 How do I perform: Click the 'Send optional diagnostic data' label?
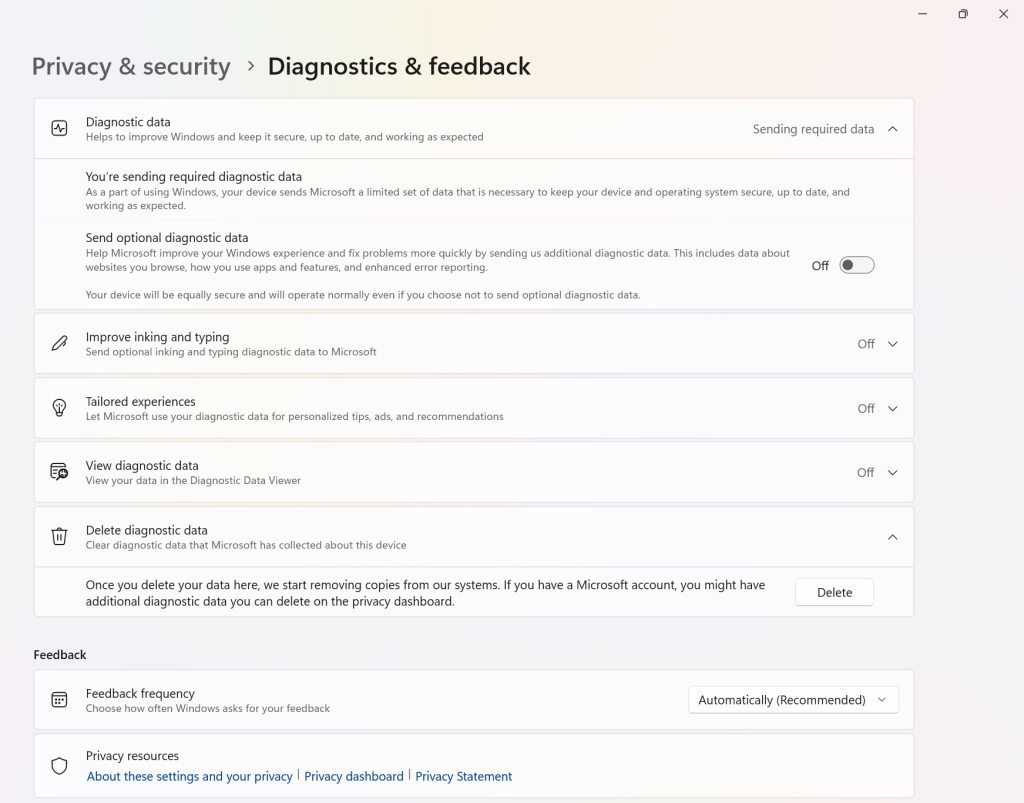coord(167,238)
